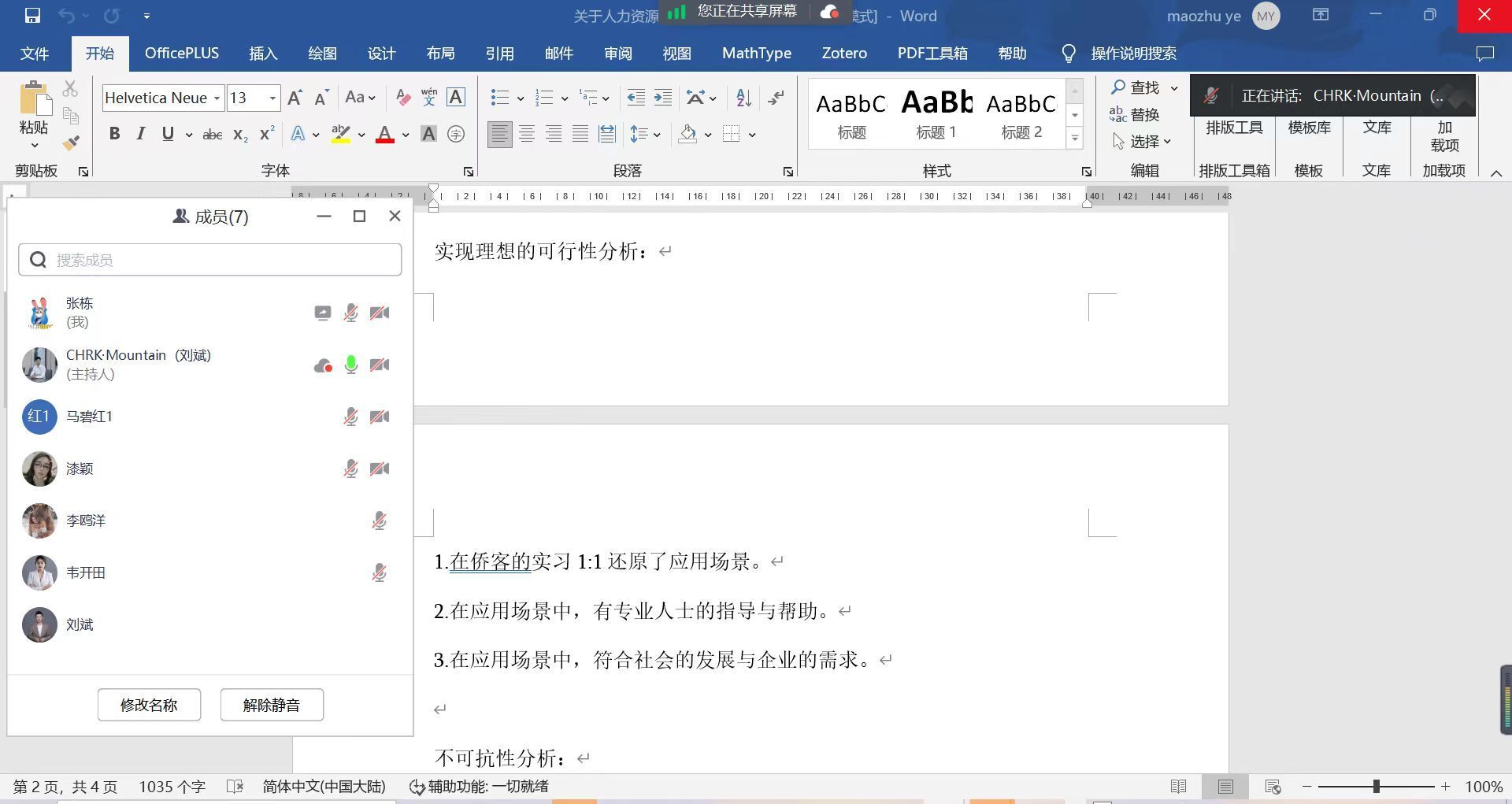Screen dimensions: 1512x804
Task: Open the change case Aa dropdown
Action: click(360, 98)
